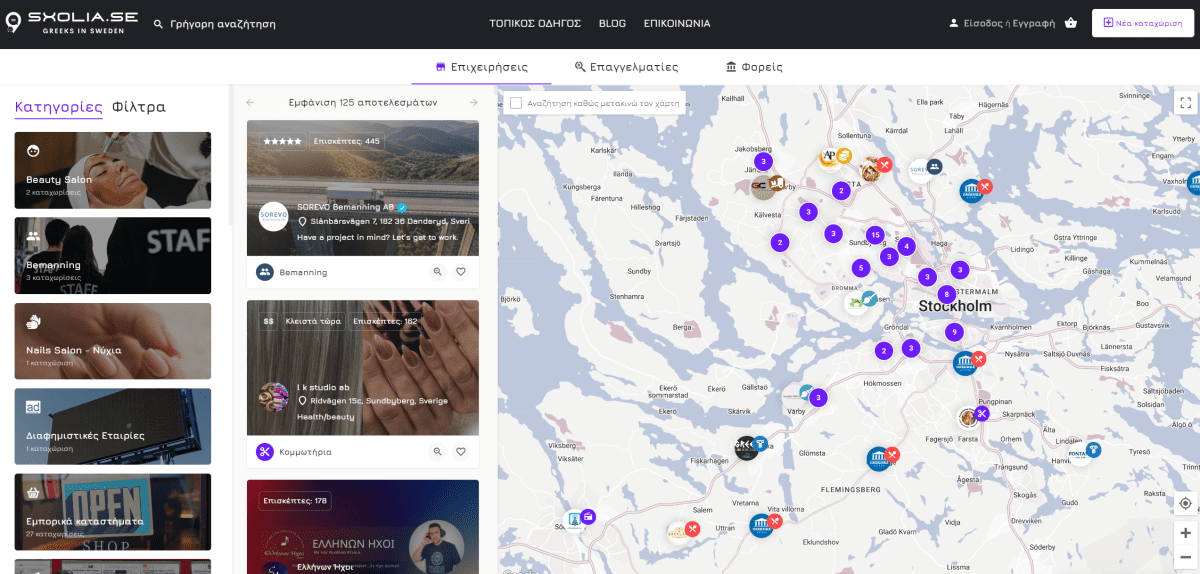
Task: Switch to the Φορείς tab
Action: click(754, 67)
